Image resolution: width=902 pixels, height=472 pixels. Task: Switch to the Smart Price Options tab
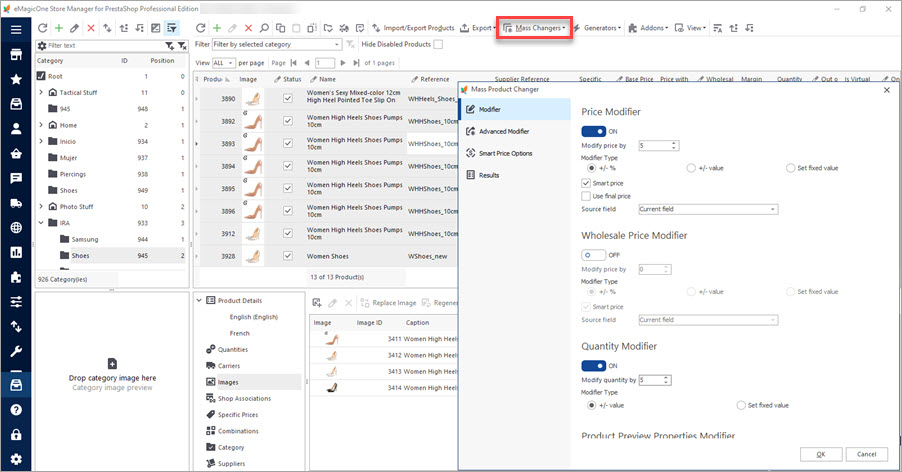[x=515, y=154]
